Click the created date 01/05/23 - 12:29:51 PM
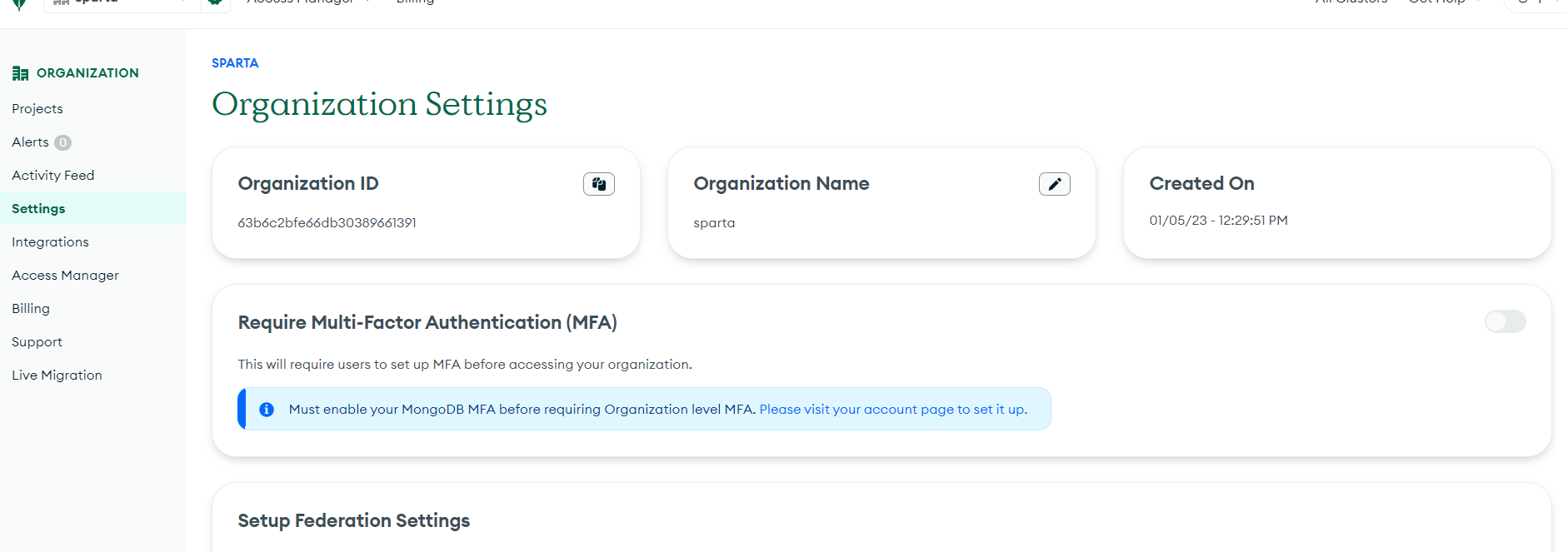This screenshot has width=1568, height=552. [x=1218, y=221]
